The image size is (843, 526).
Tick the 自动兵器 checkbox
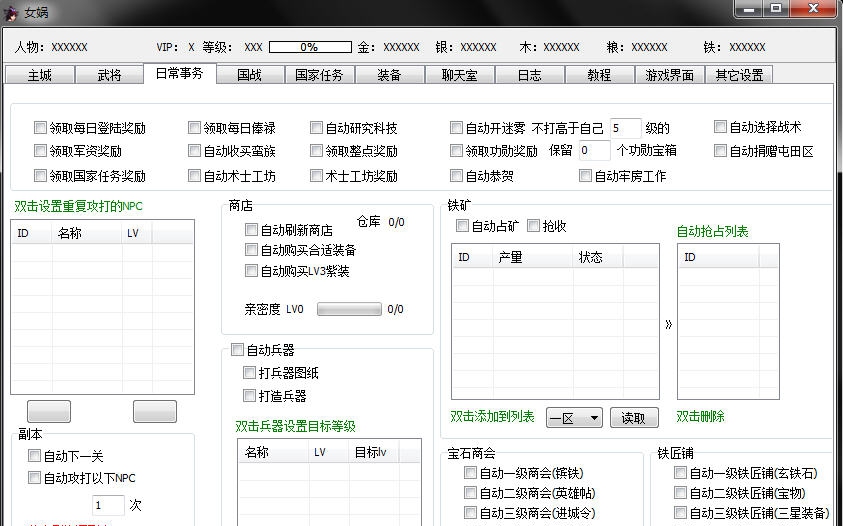click(x=237, y=350)
